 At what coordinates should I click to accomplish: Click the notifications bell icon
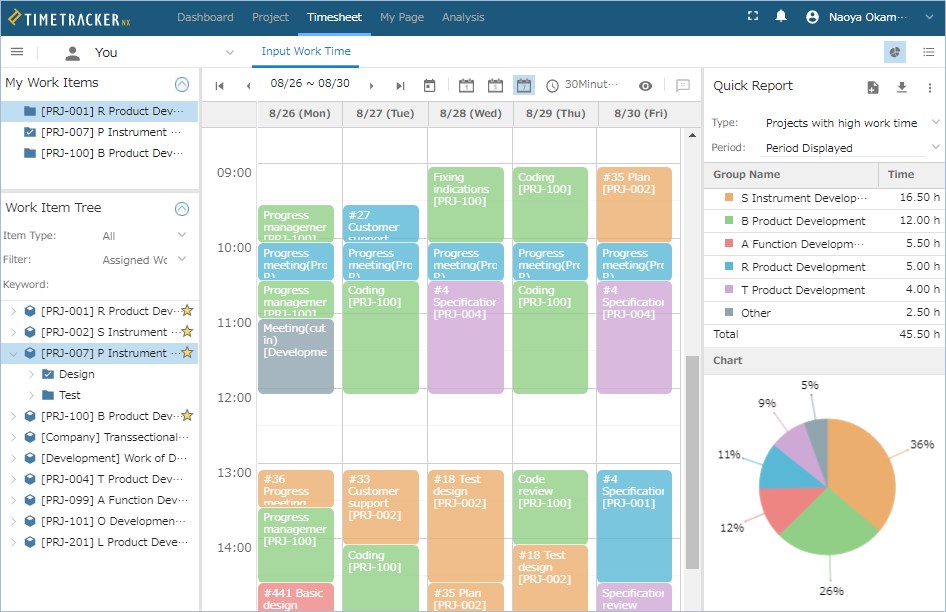[x=781, y=17]
